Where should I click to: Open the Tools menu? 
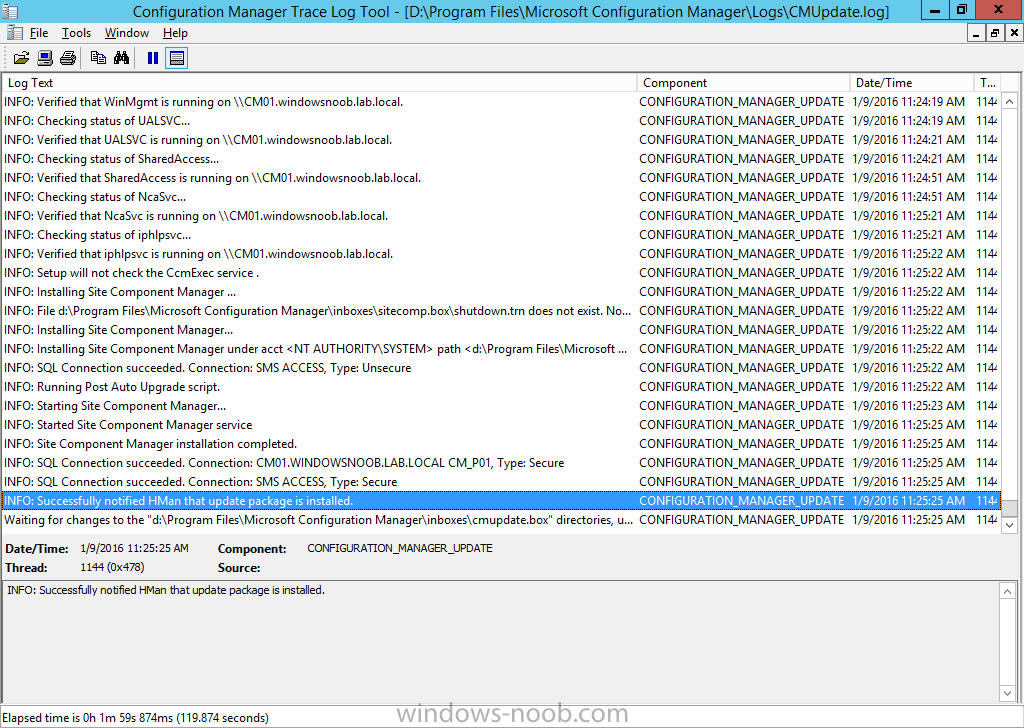(76, 33)
